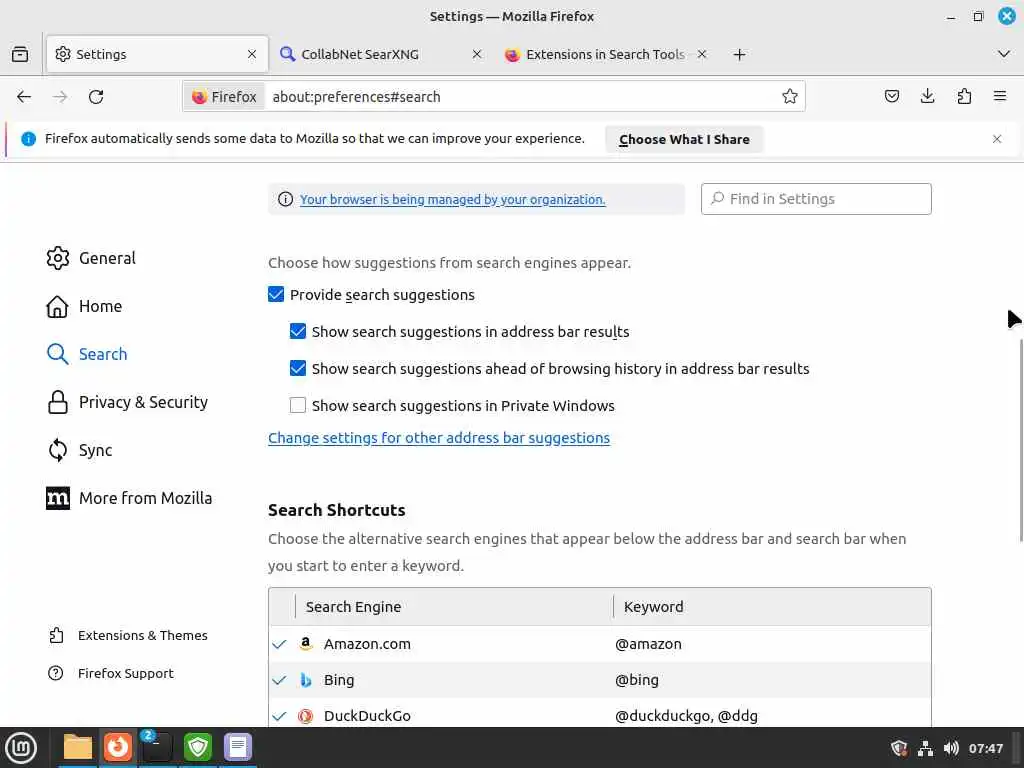This screenshot has height=768, width=1024.
Task: Launch Firefox from the taskbar
Action: 118,747
